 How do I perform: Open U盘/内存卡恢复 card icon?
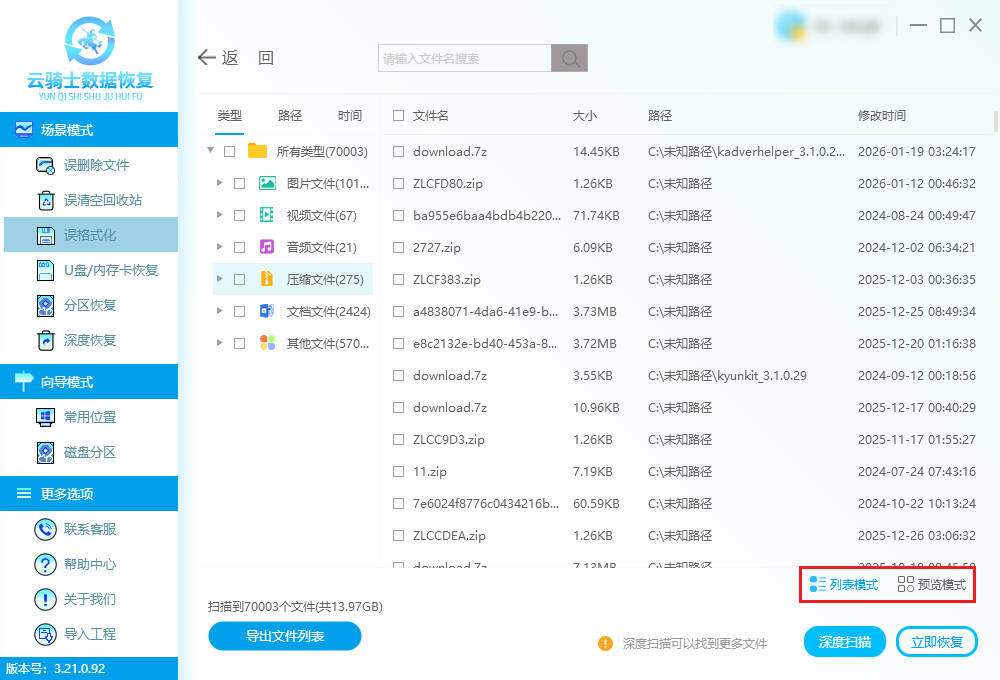[x=45, y=270]
